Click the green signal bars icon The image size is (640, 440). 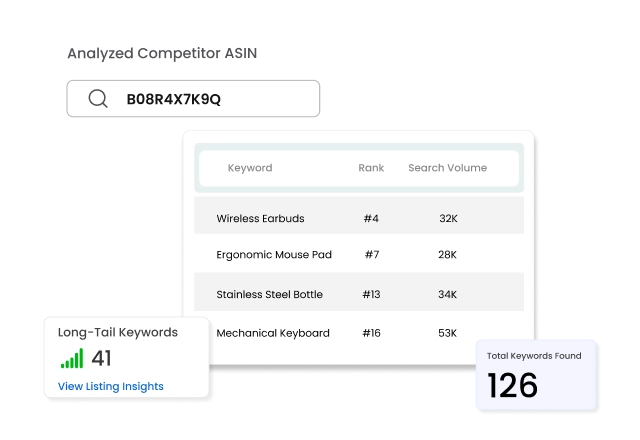coord(71,359)
